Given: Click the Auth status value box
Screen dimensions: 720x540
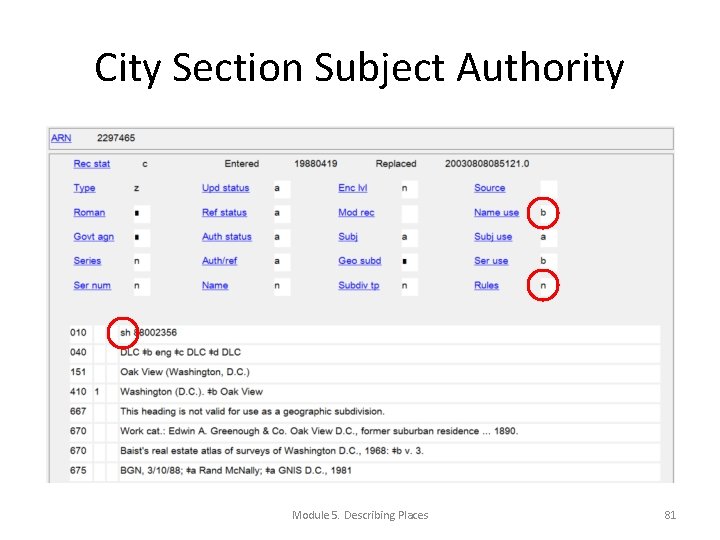Looking at the screenshot, I should 281,237.
